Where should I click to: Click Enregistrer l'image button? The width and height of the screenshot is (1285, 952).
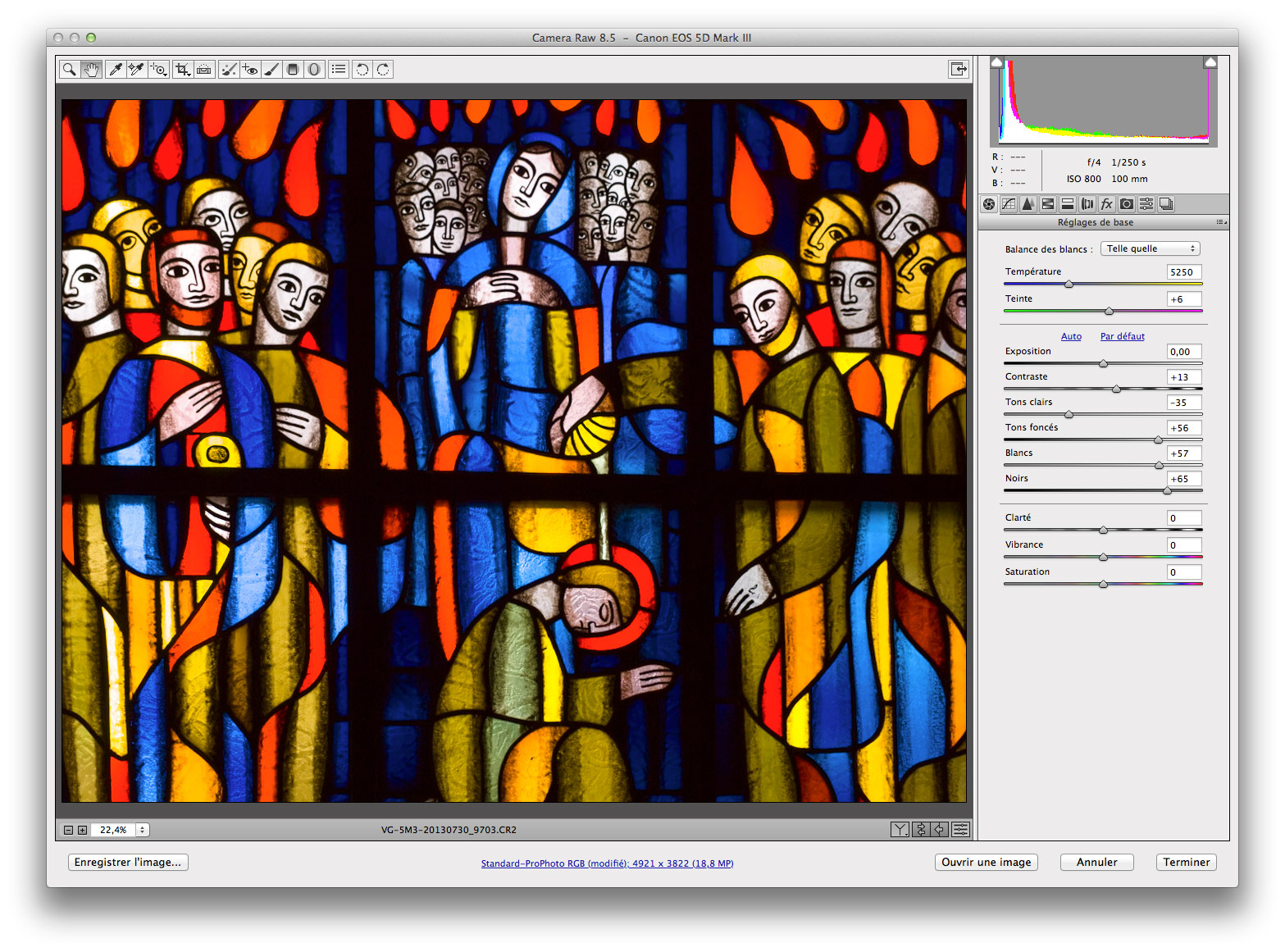coord(128,862)
